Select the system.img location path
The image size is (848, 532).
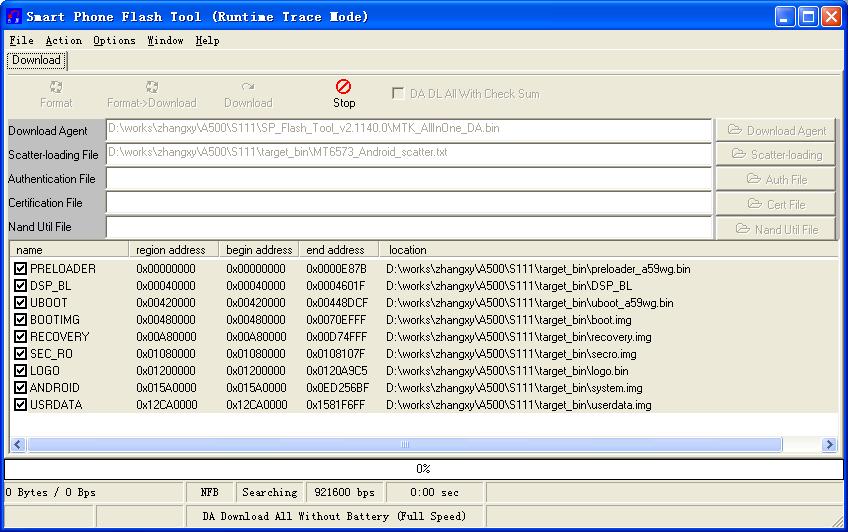[x=514, y=388]
